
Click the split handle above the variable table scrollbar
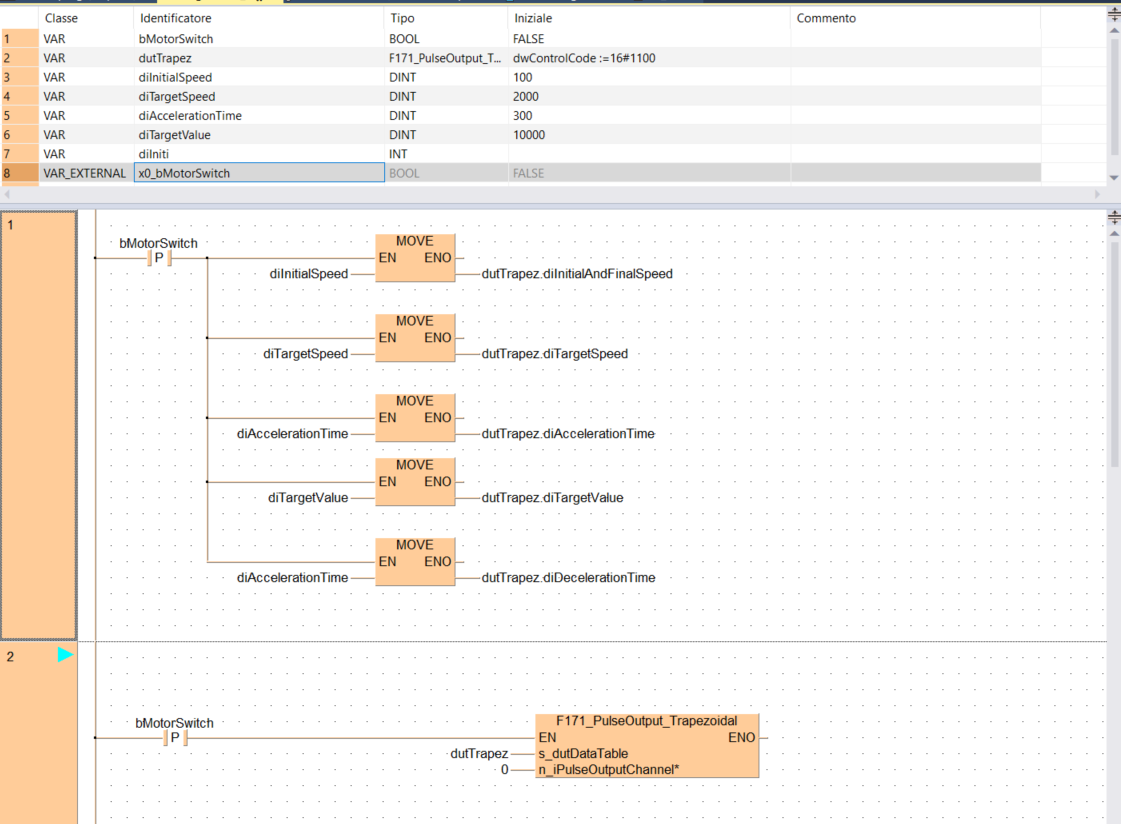pyautogui.click(x=1115, y=16)
